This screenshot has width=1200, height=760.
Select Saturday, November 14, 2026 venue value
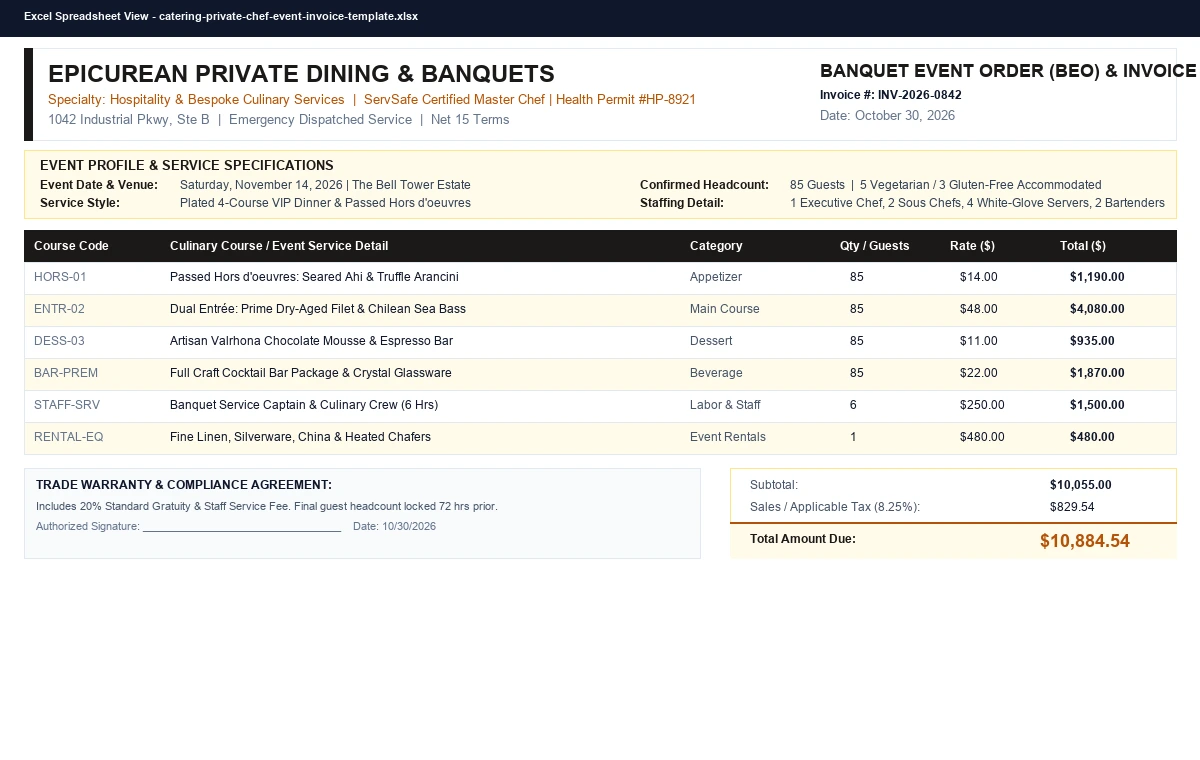(x=325, y=185)
